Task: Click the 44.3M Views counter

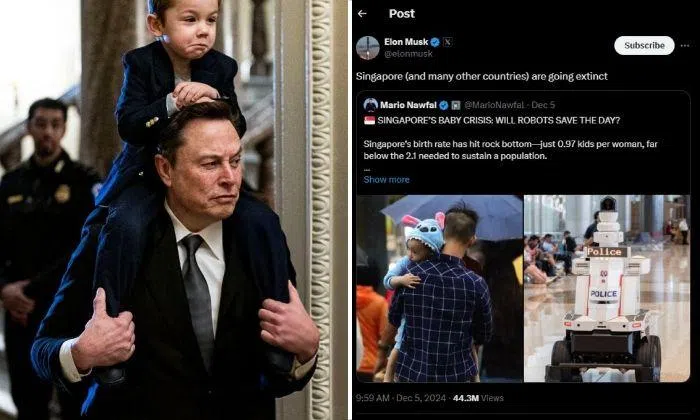Action: point(478,398)
